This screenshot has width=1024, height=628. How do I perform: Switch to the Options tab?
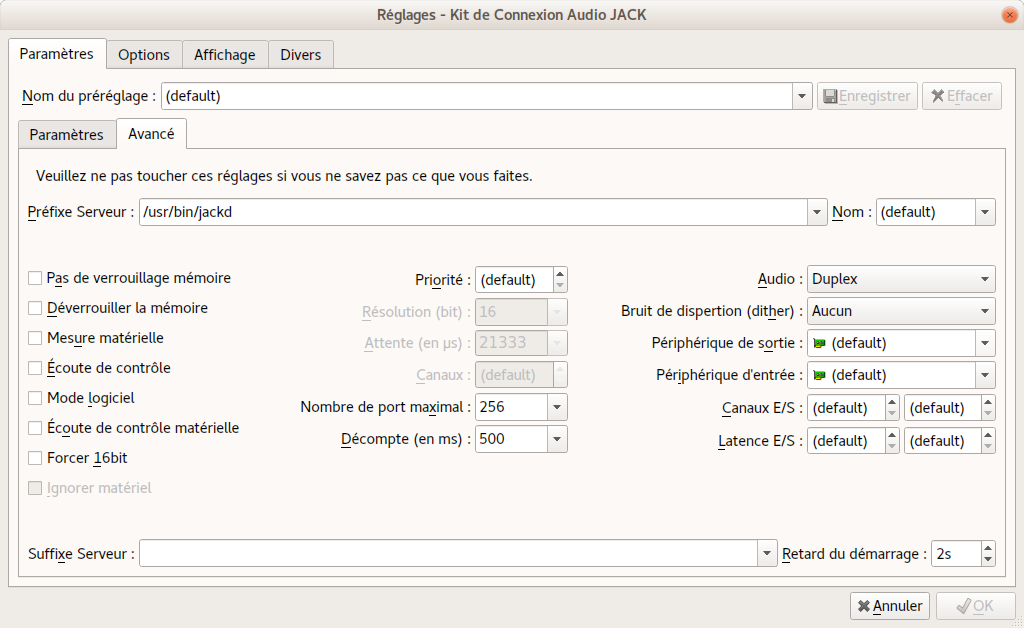pos(144,55)
